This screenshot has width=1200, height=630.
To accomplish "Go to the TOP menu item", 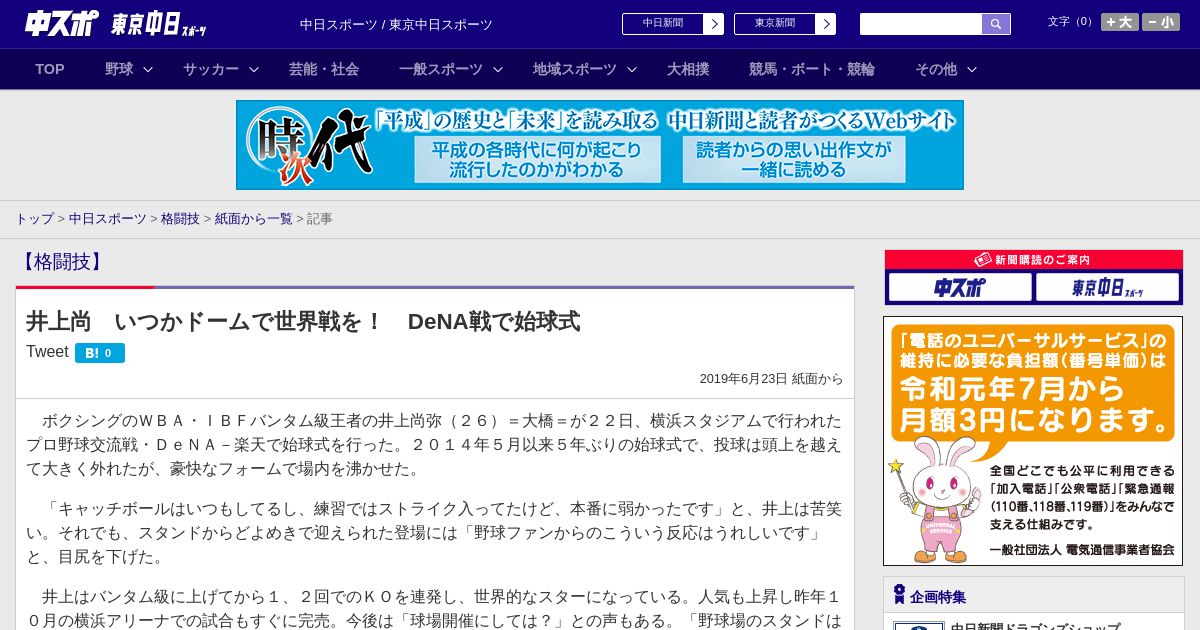I will 50,69.
